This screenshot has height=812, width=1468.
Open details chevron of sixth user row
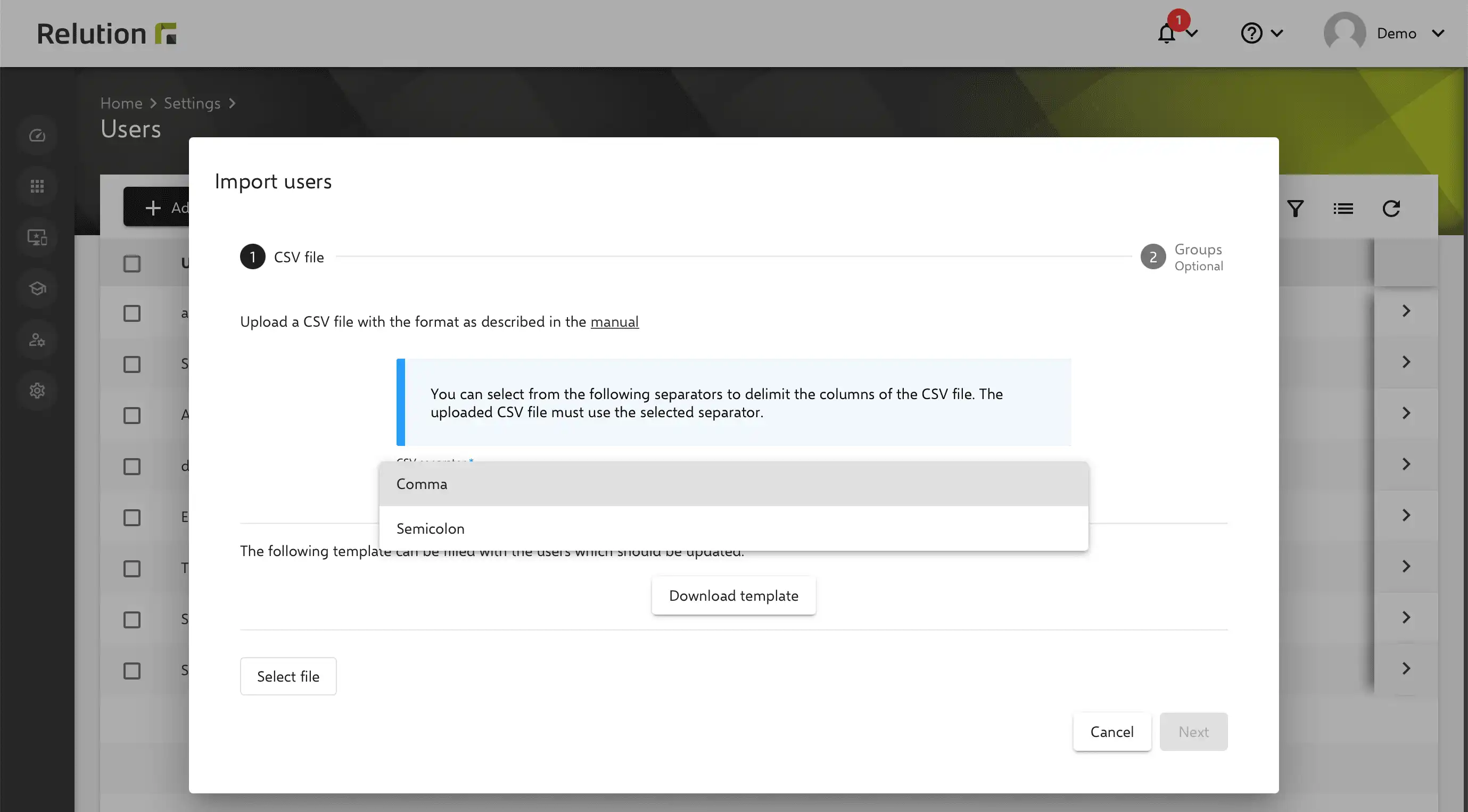[1406, 566]
